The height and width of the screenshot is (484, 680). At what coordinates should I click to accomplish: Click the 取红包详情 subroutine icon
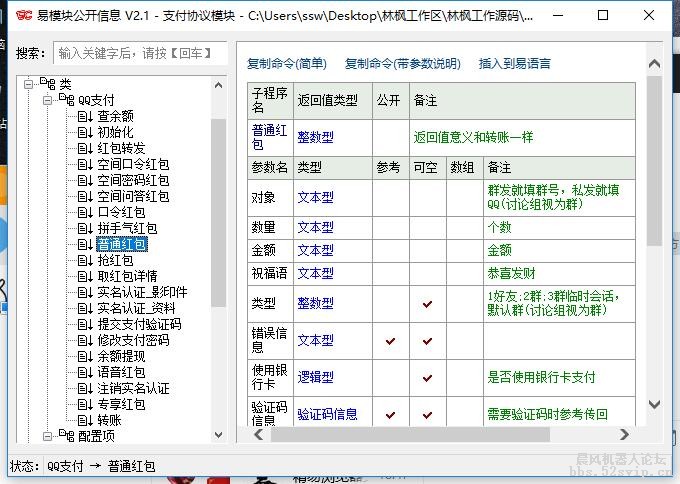click(85, 276)
